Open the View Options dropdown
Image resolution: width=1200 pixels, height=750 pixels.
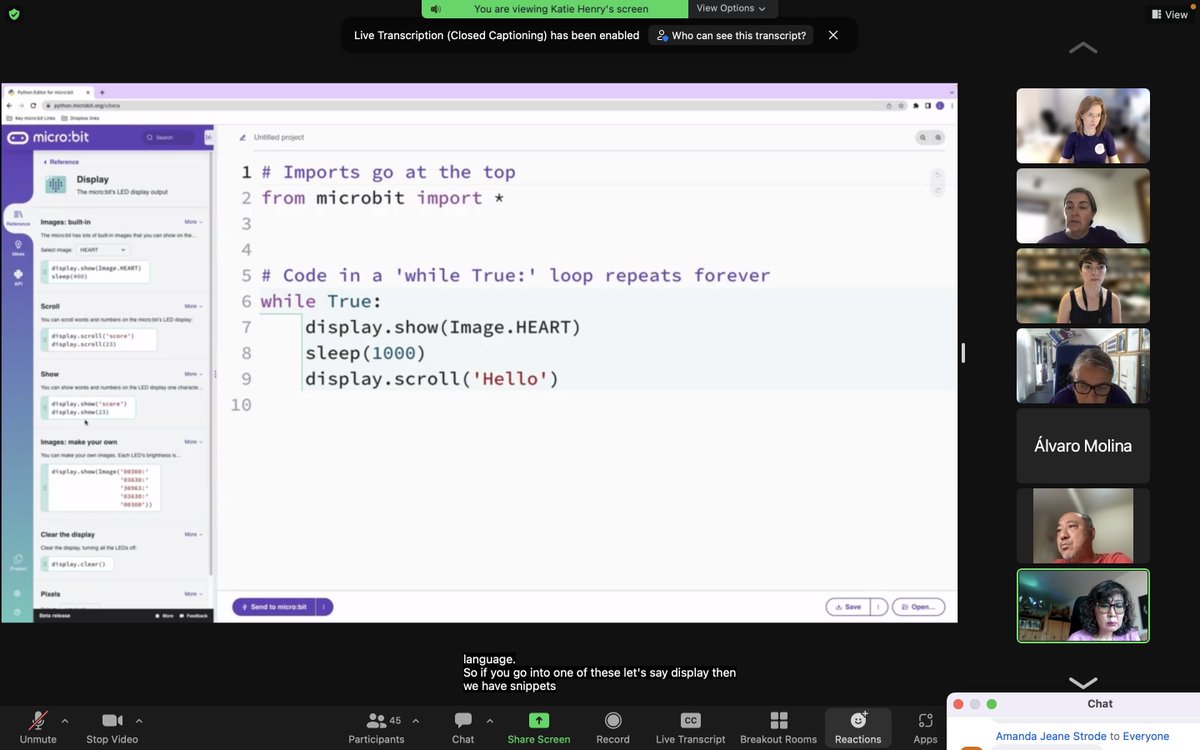[731, 8]
